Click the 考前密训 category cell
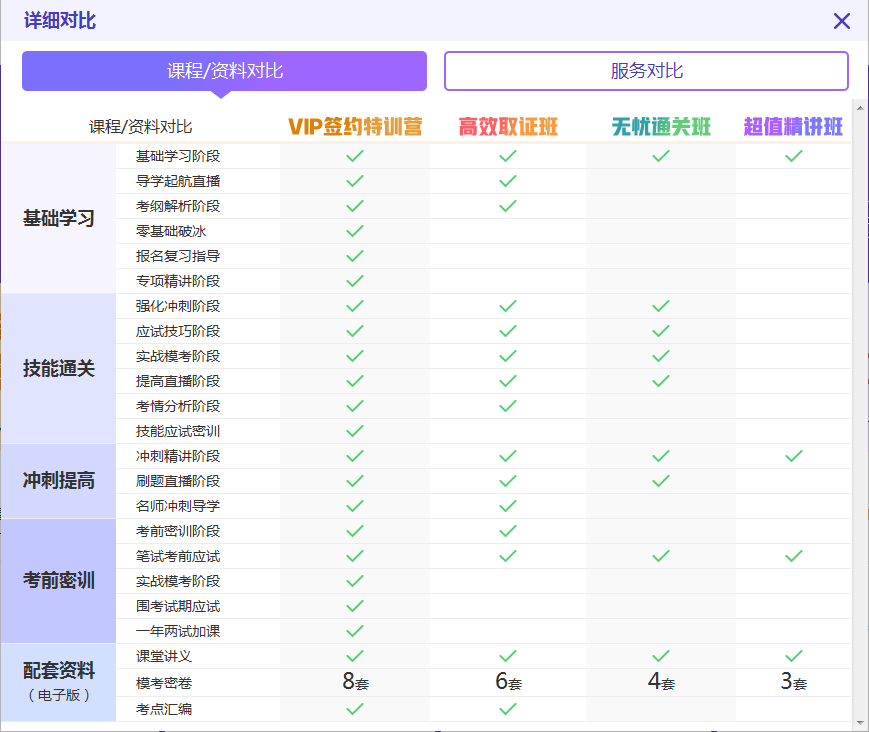This screenshot has height=732, width=869. 59,581
